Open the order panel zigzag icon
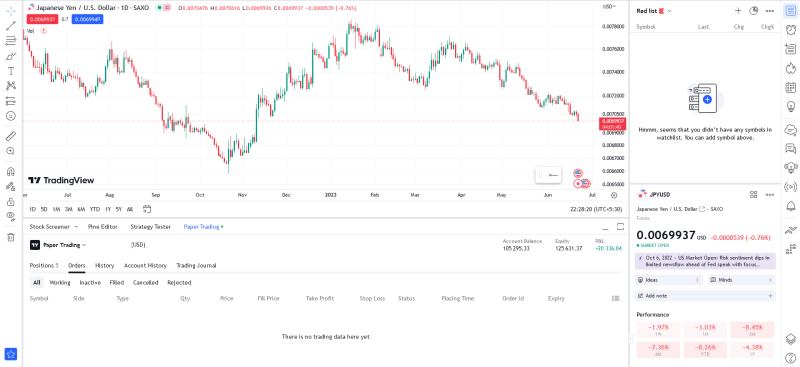This screenshot has width=800, height=367. coord(790,229)
